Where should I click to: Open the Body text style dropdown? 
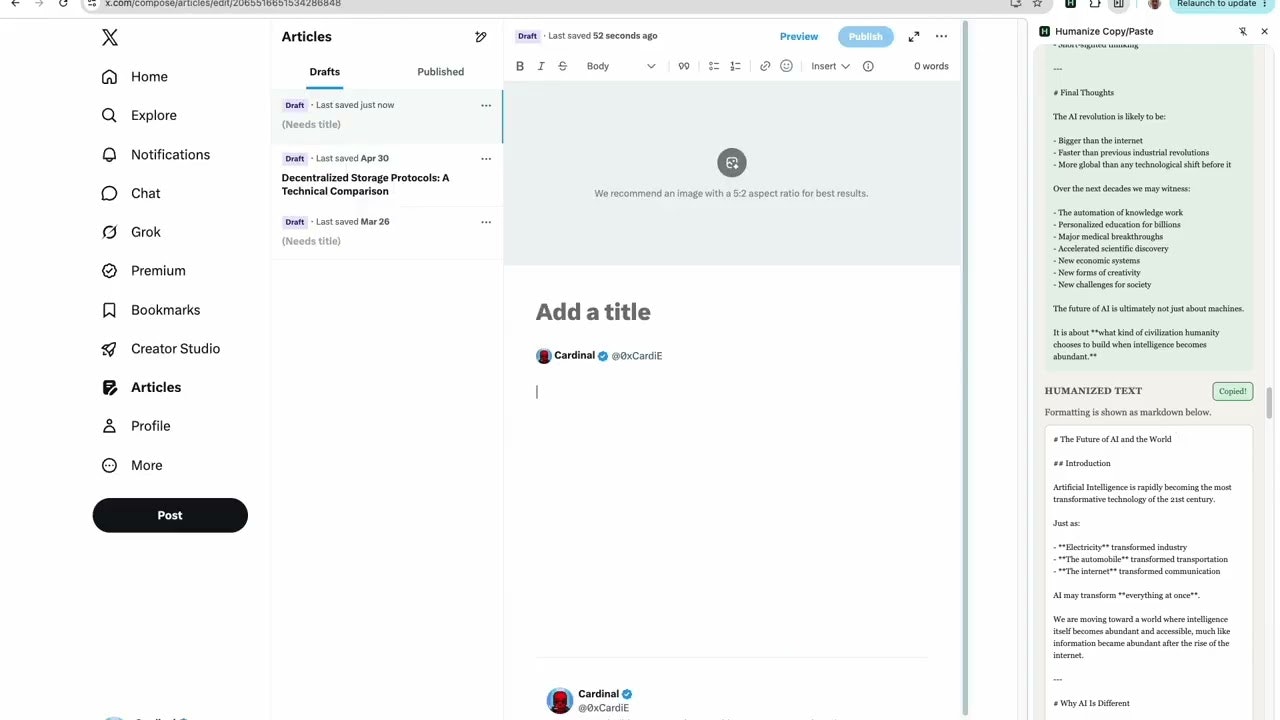pos(621,66)
